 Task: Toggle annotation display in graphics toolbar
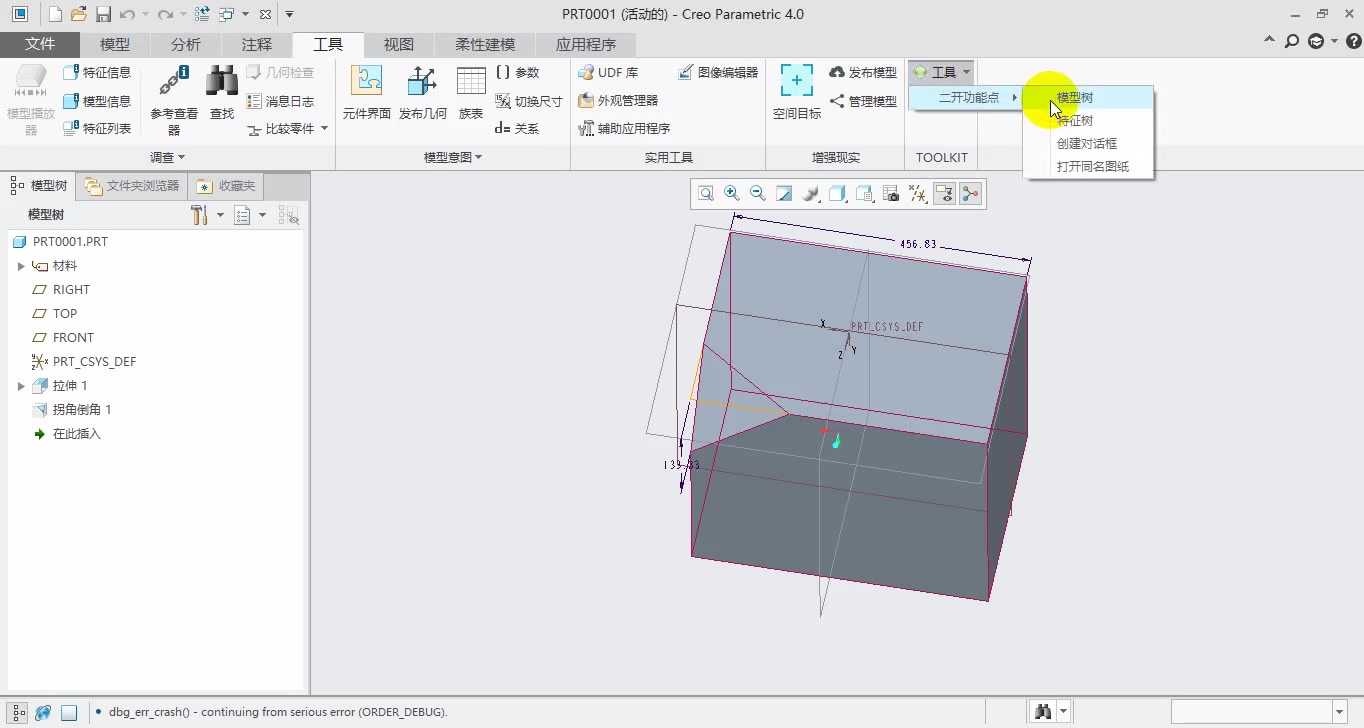pos(944,194)
